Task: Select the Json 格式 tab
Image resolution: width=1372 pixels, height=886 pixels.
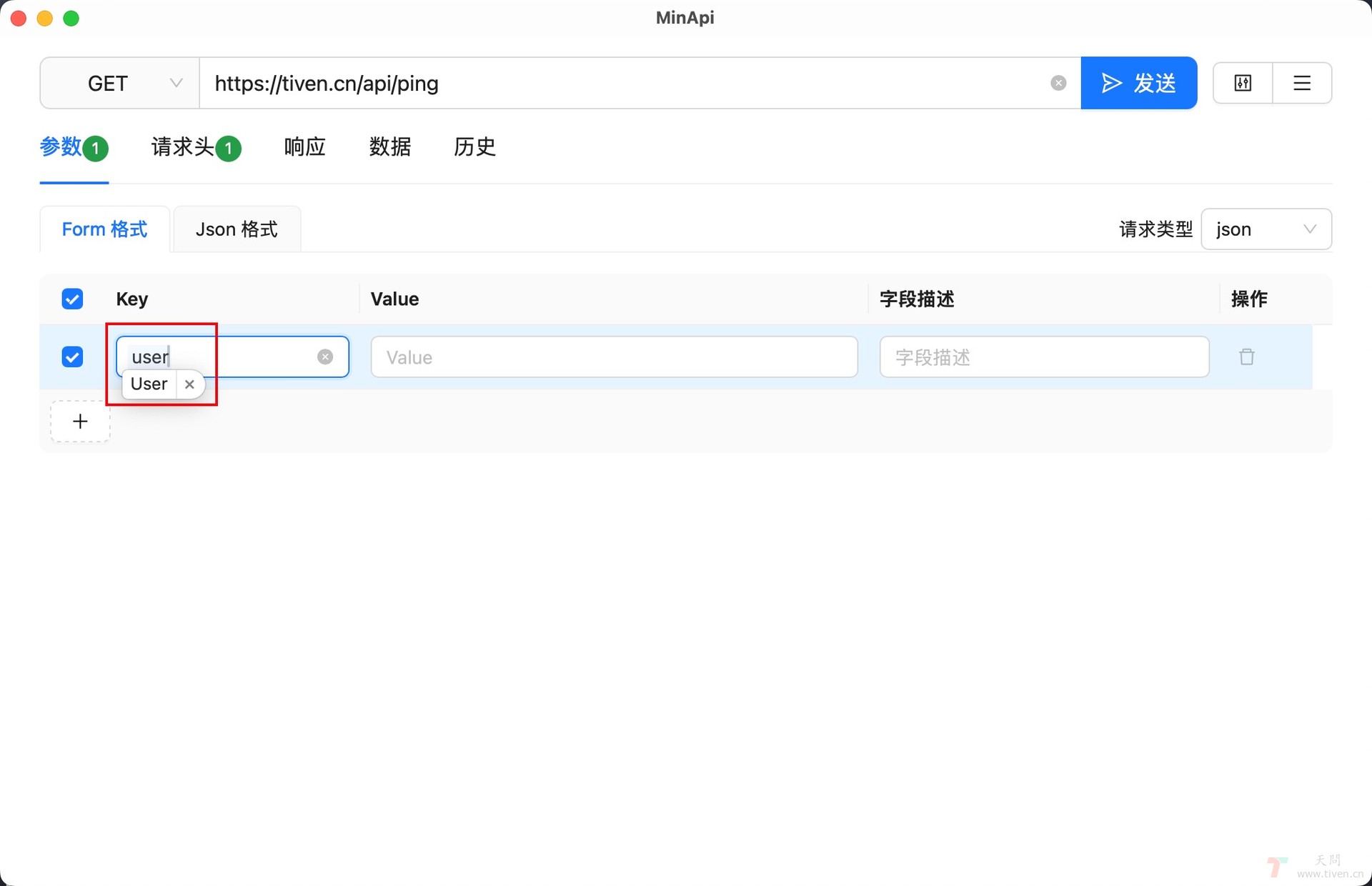Action: pyautogui.click(x=237, y=229)
